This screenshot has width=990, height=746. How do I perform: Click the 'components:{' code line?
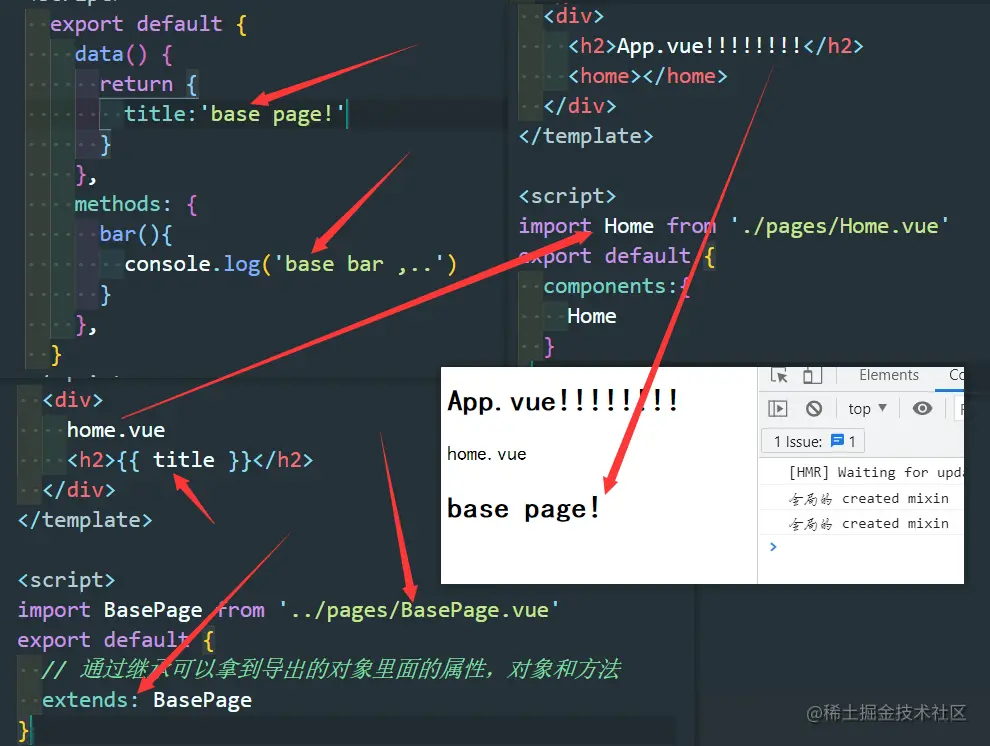[x=617, y=287]
